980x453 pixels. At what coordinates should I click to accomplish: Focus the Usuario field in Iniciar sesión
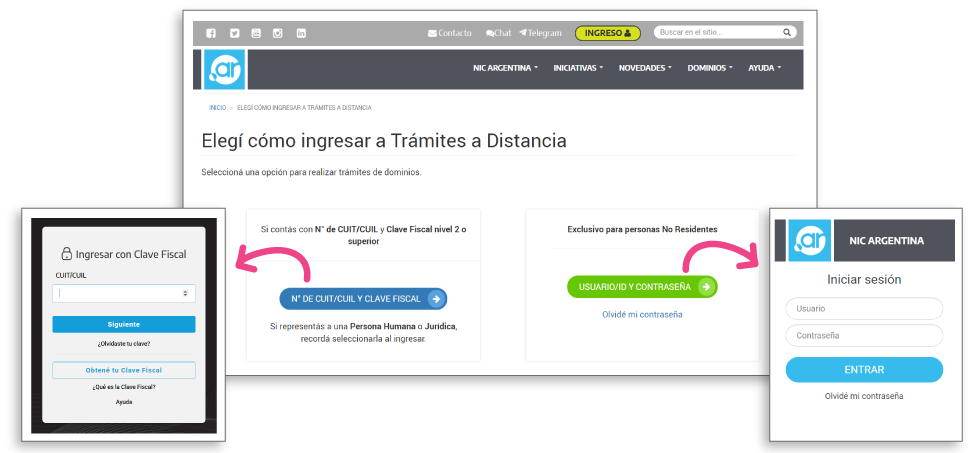coord(864,309)
